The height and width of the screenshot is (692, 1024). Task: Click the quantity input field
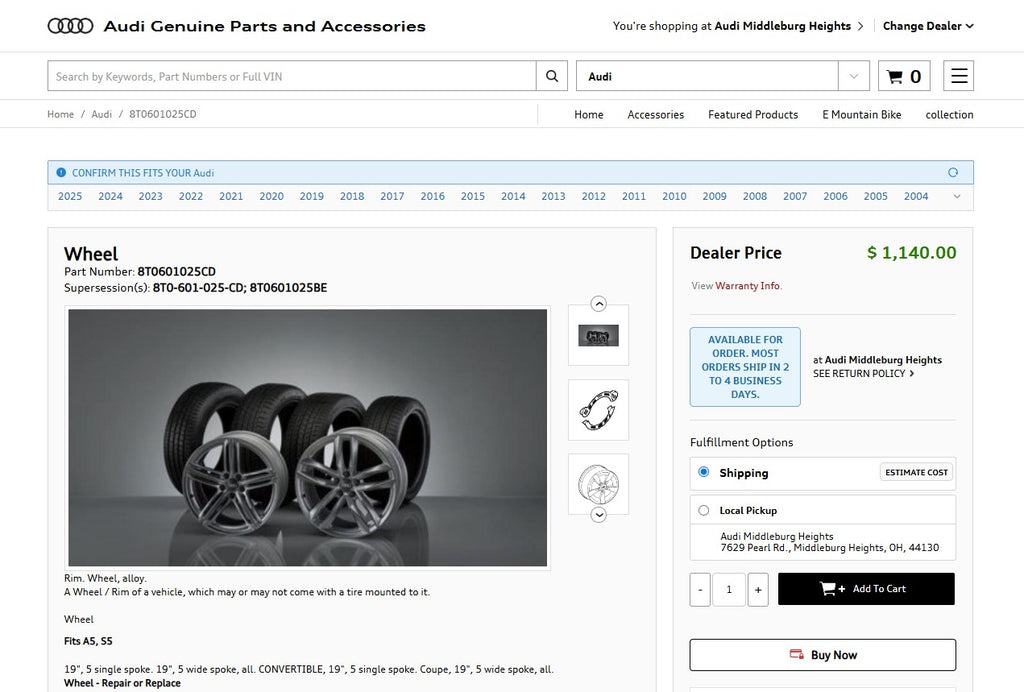pos(729,590)
